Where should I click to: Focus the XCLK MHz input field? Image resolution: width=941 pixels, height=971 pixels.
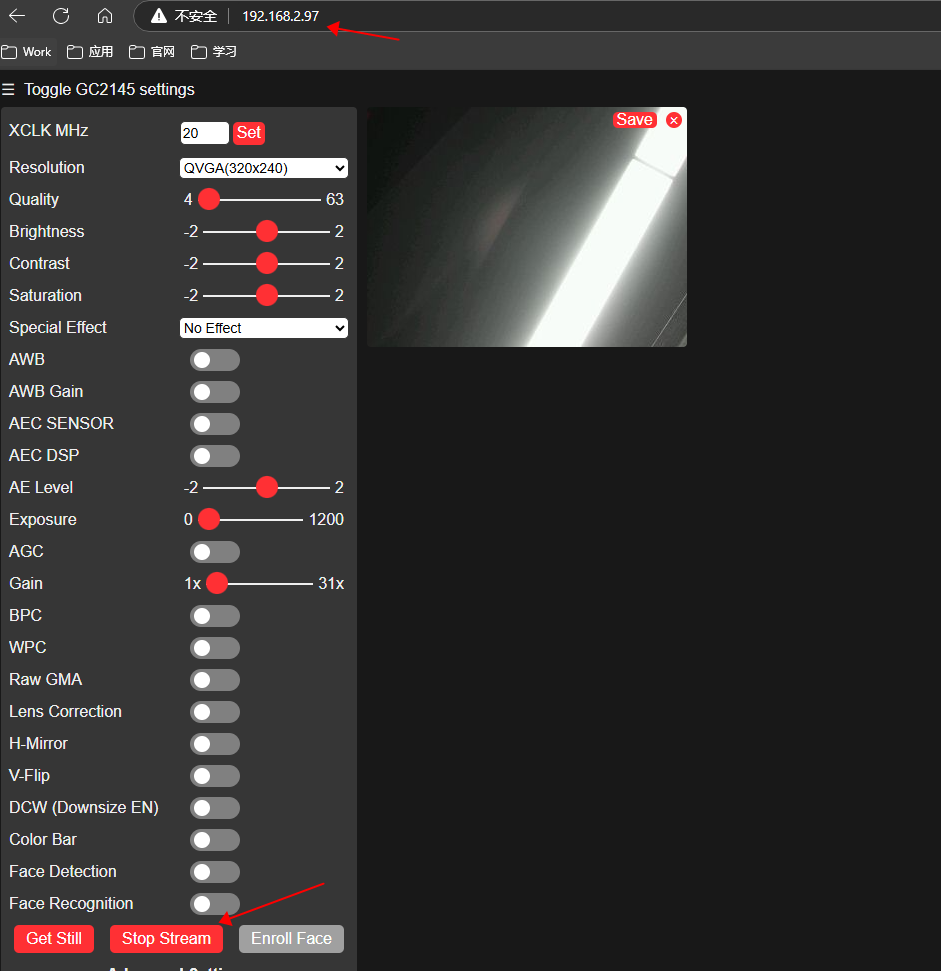coord(204,133)
